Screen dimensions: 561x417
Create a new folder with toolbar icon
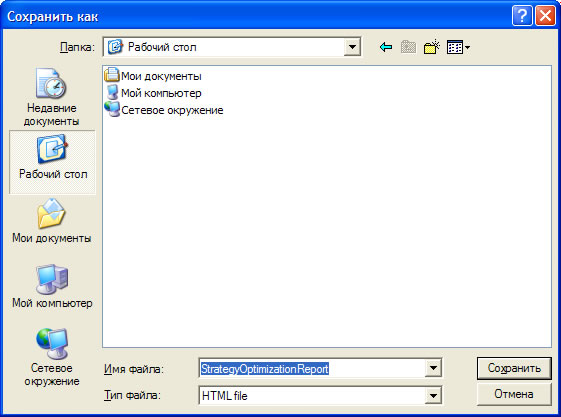click(431, 47)
